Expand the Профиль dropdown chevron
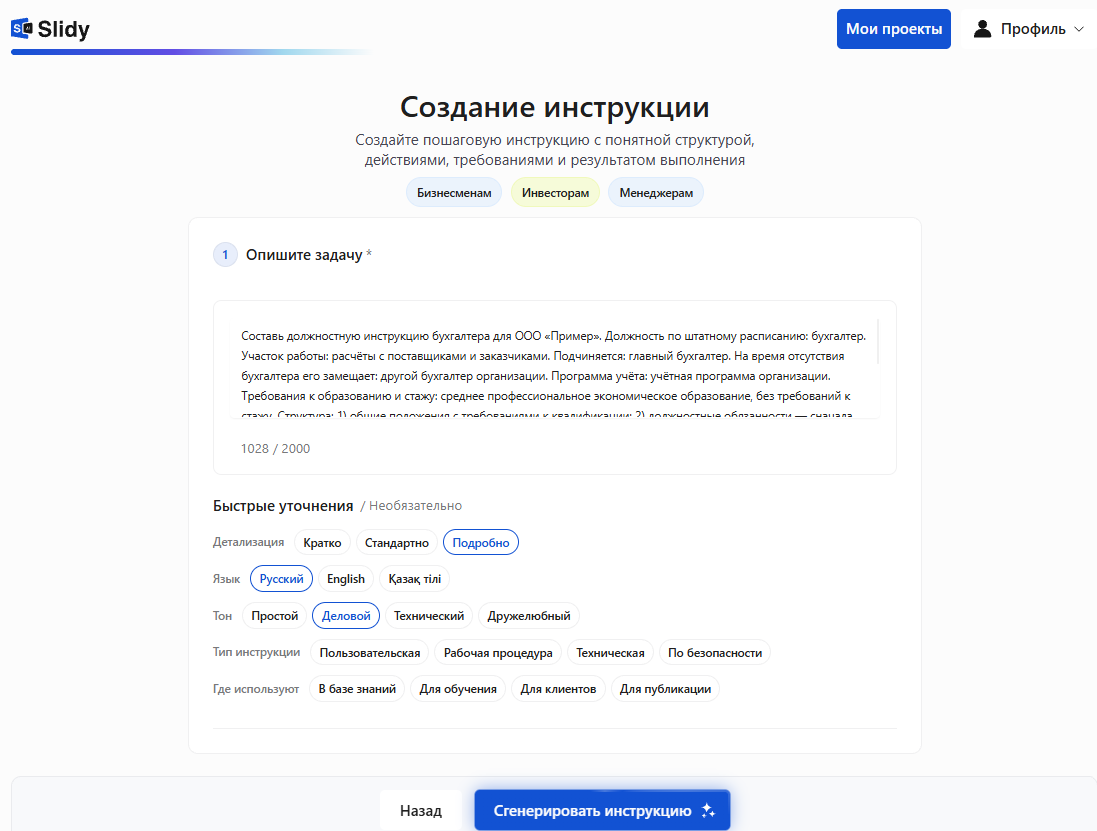Image resolution: width=1097 pixels, height=831 pixels. pyautogui.click(x=1079, y=29)
